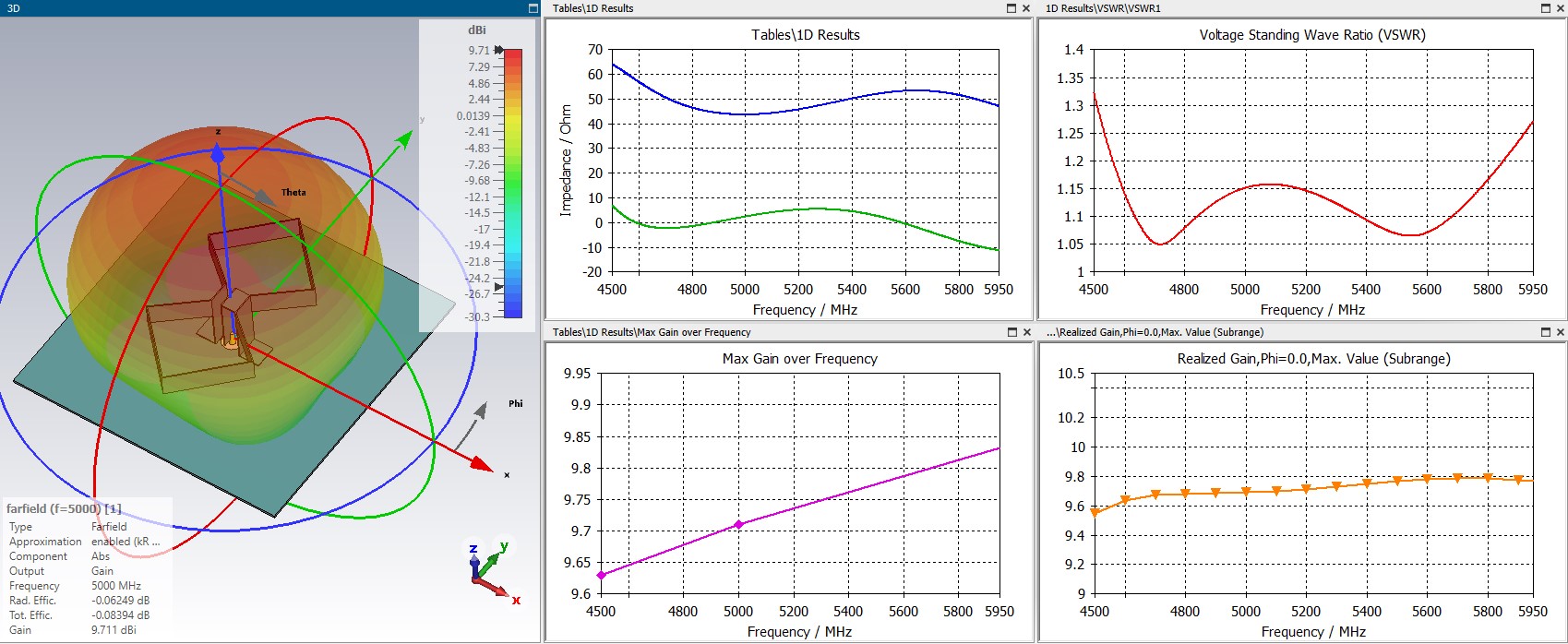The image size is (1568, 644).
Task: Maximize the 3D view window
Action: (x=533, y=8)
